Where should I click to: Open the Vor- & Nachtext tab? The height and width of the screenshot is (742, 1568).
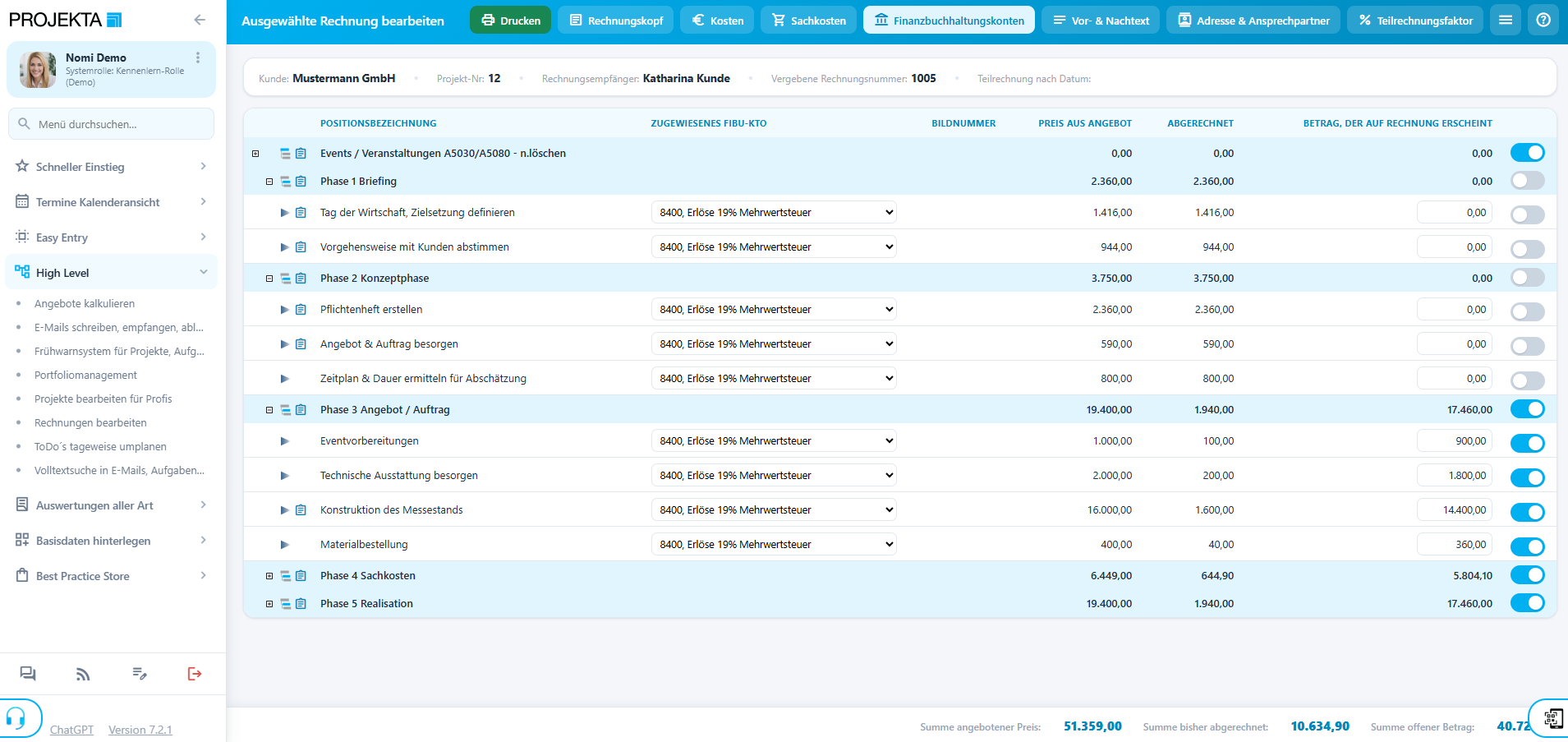click(1101, 20)
